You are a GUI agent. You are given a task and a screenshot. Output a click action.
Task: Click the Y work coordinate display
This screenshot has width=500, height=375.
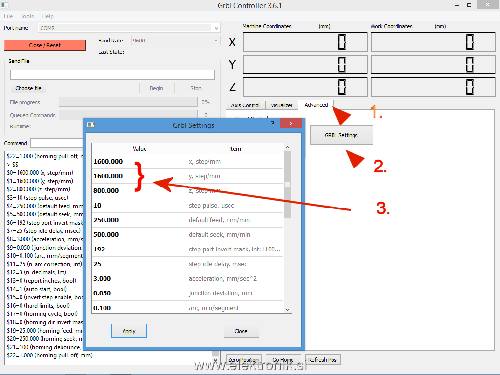pyautogui.click(x=433, y=64)
